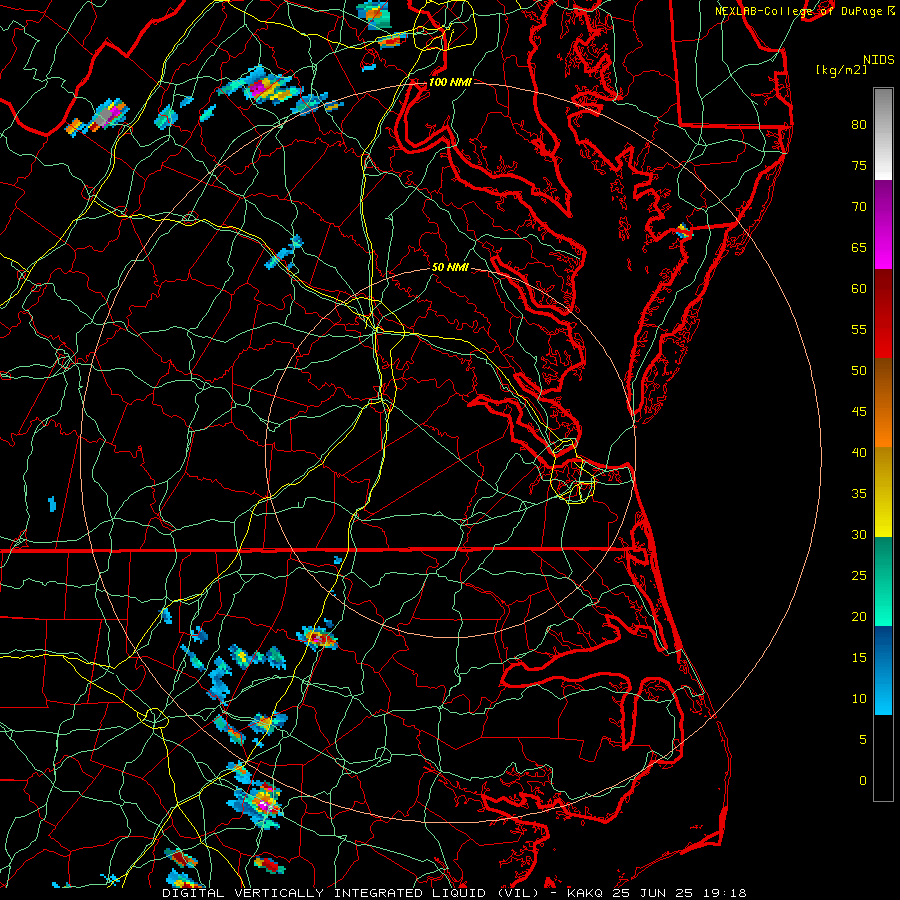Select the blue segment of the color bar
Viewport: 900px width, 900px height.
(883, 670)
